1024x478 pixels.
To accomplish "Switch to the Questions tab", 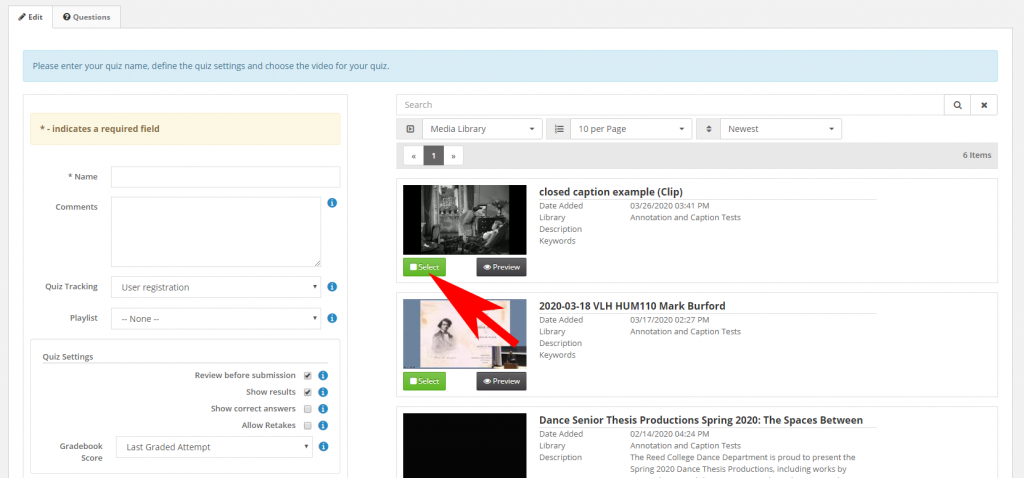I will point(87,17).
